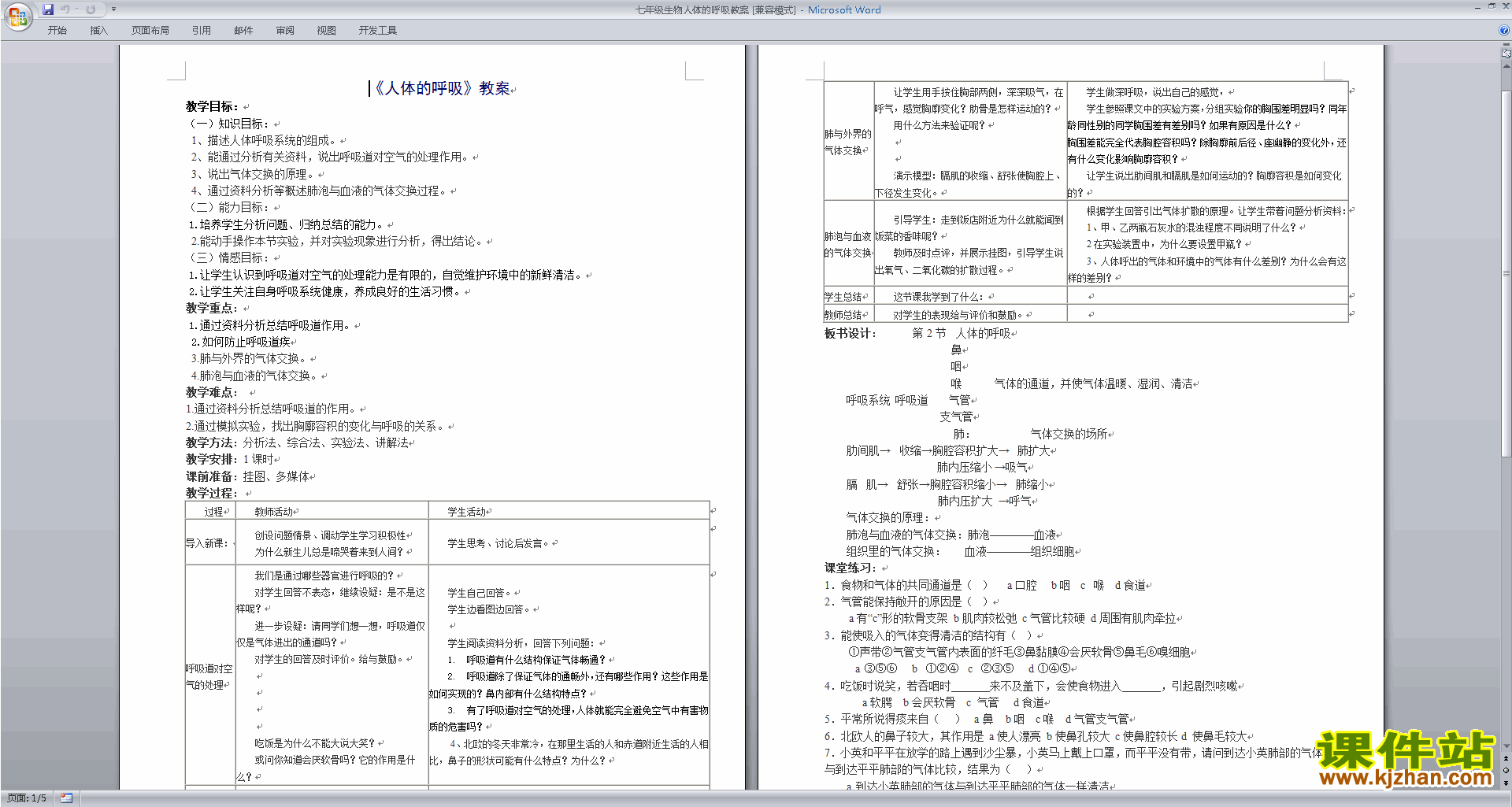This screenshot has width=1512, height=807.
Task: Click exercise 5 about 平常所说得痰来自
Action: coord(977,719)
